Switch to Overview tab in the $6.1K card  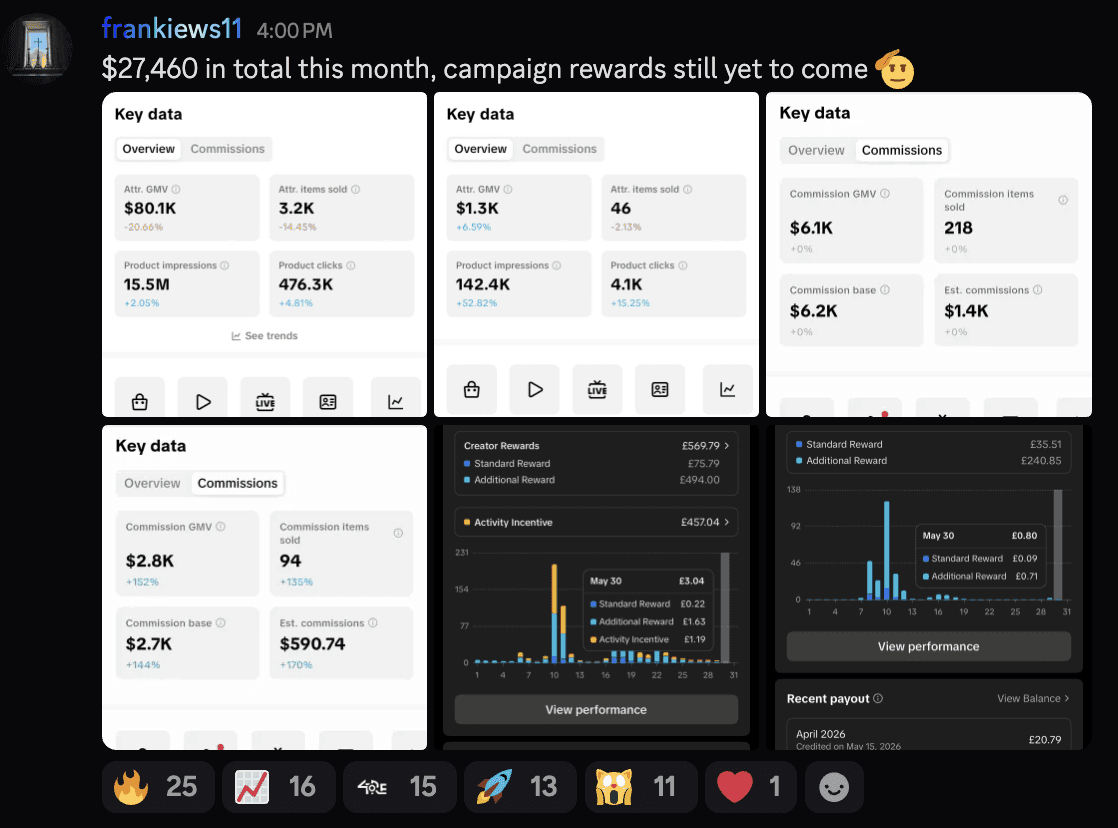point(816,150)
